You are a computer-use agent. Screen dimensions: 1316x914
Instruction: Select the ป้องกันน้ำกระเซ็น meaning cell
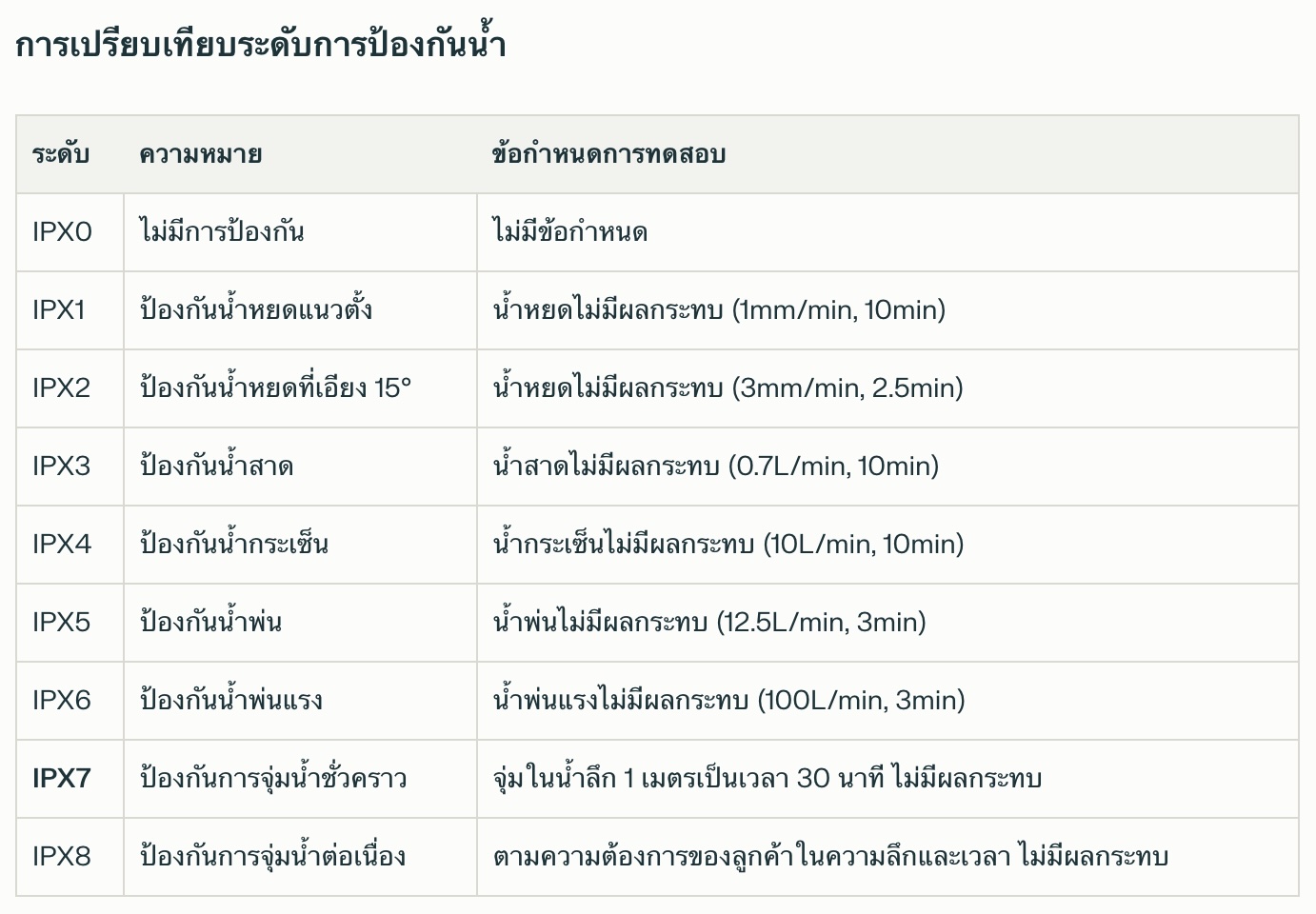tap(234, 545)
